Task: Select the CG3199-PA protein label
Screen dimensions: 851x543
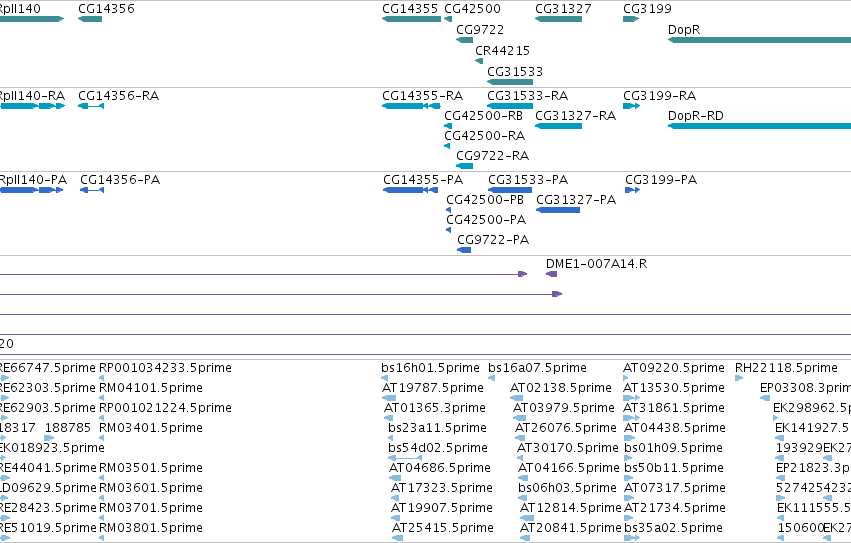Action: 661,180
